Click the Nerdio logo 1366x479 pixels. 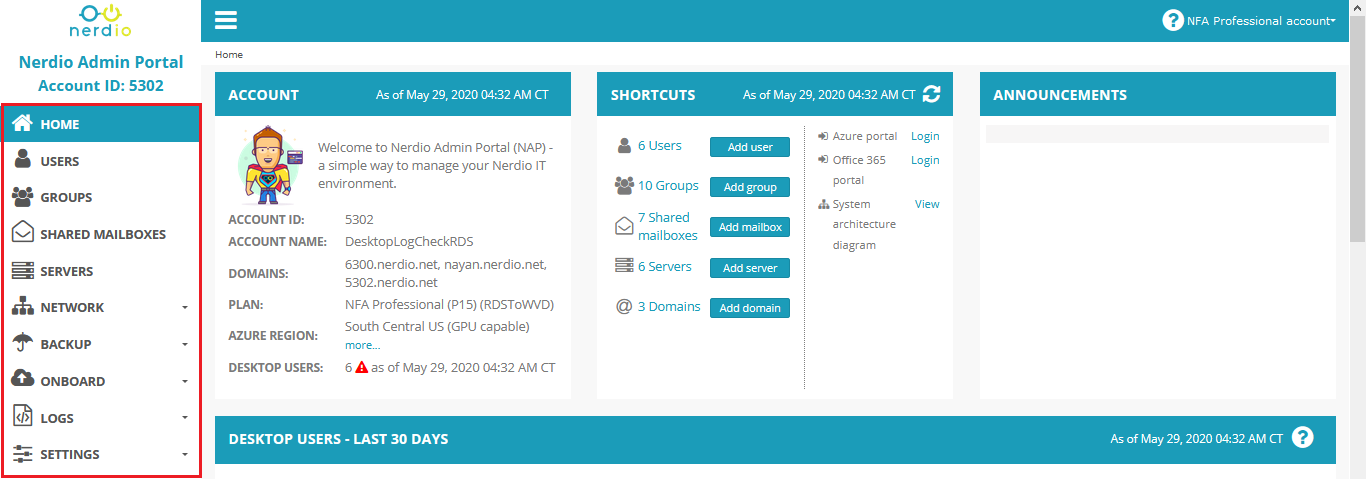(x=101, y=20)
